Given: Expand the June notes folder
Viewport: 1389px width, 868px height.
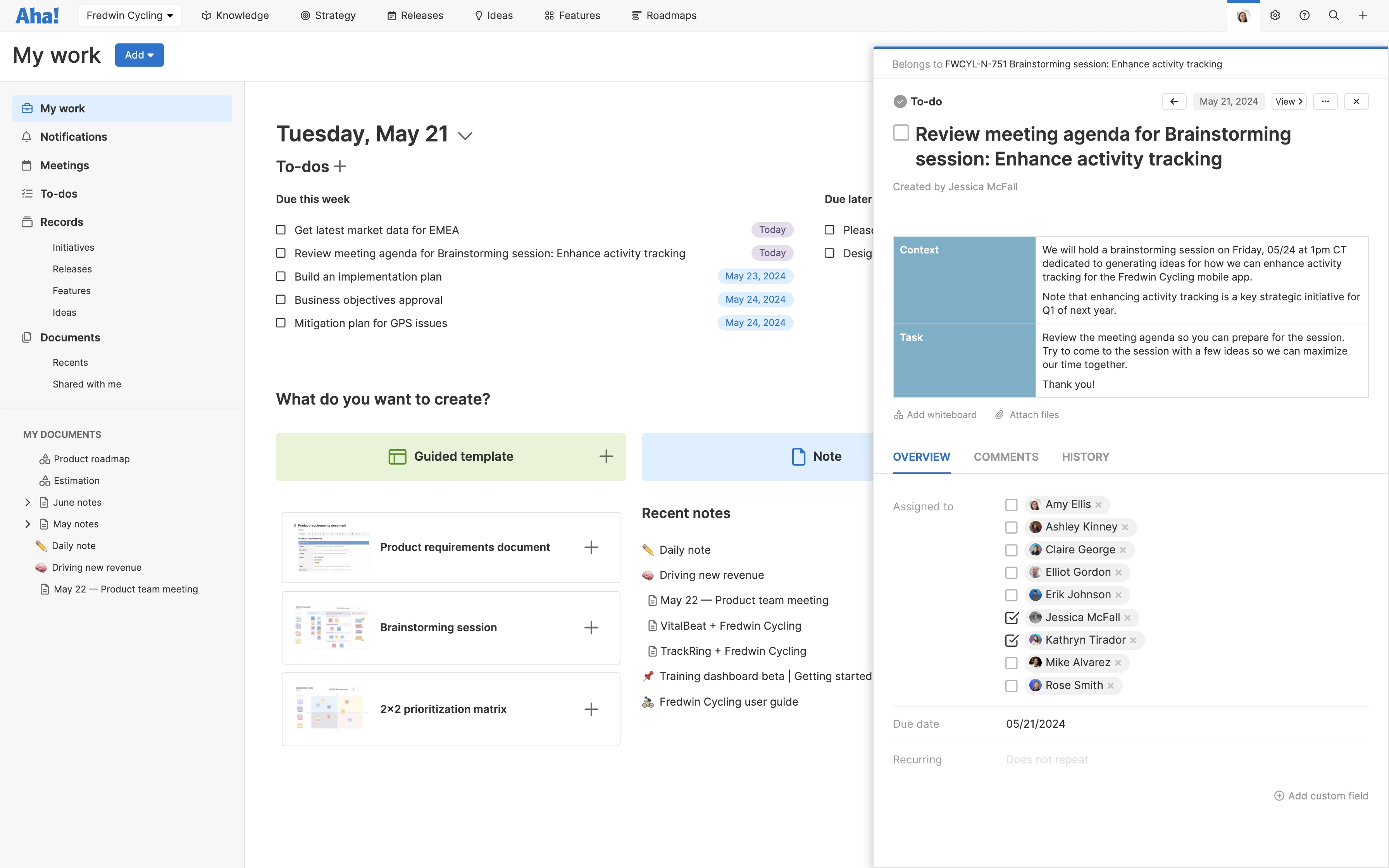Looking at the screenshot, I should click(27, 502).
